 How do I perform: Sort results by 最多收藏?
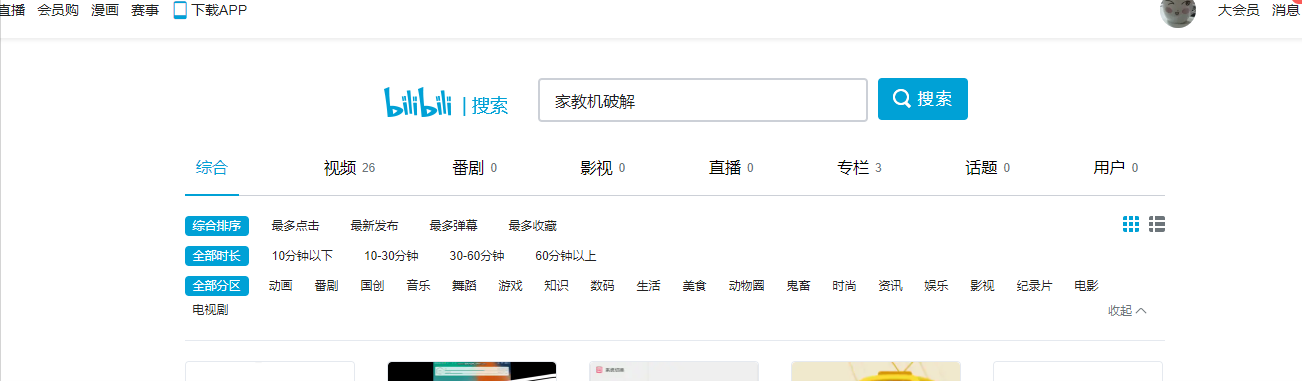pos(532,226)
